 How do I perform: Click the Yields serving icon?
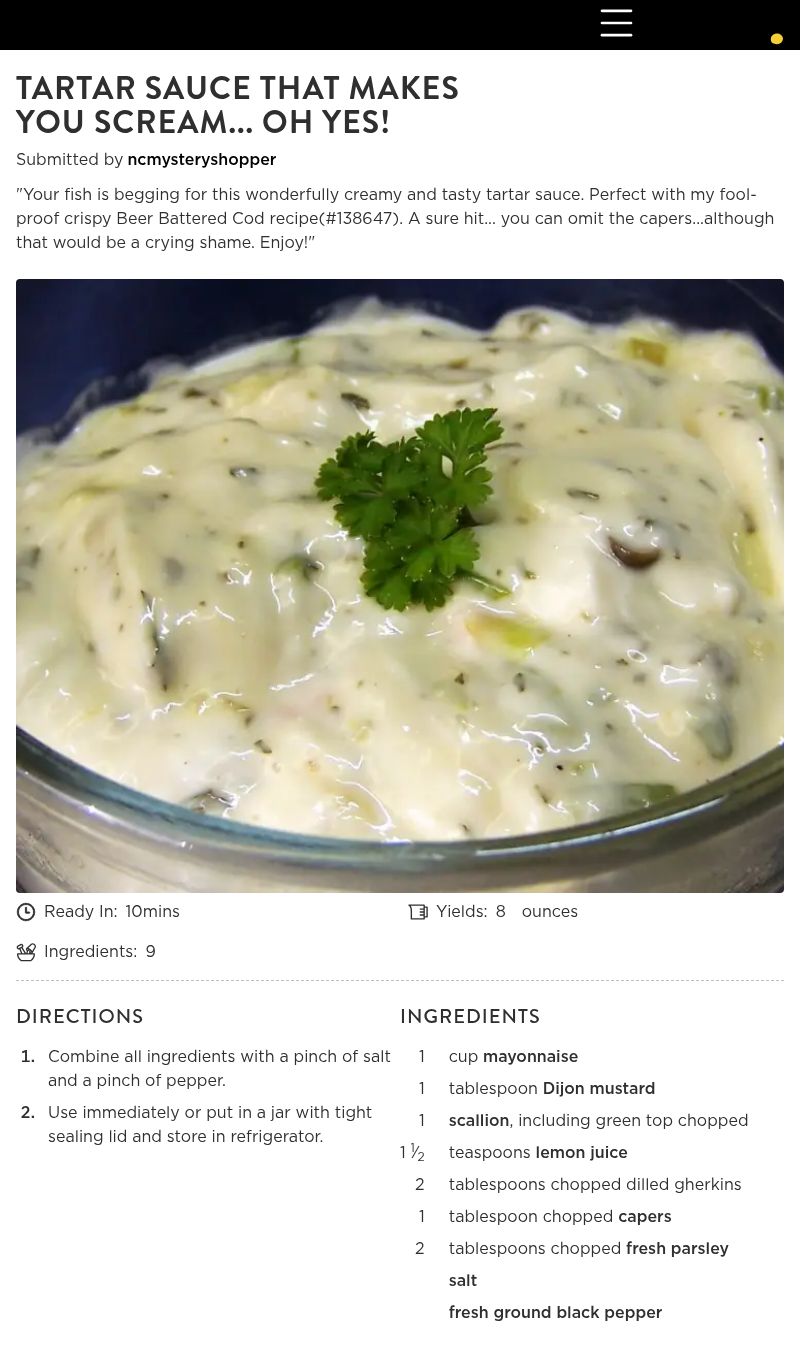(x=418, y=912)
